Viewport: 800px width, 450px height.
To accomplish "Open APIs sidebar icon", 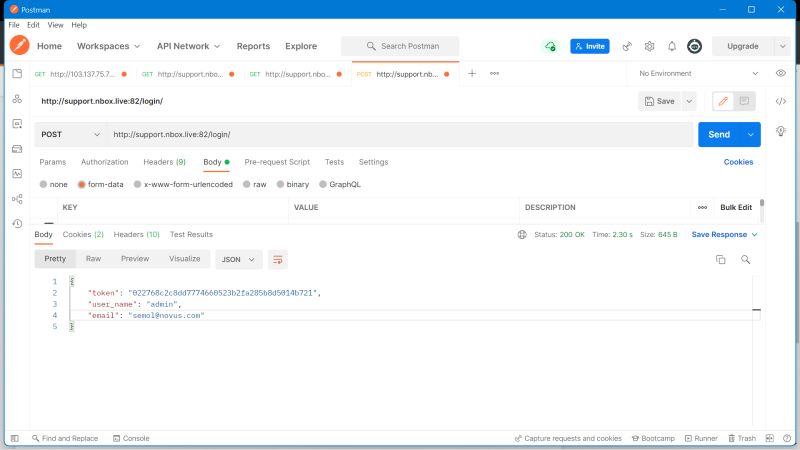I will 17,98.
